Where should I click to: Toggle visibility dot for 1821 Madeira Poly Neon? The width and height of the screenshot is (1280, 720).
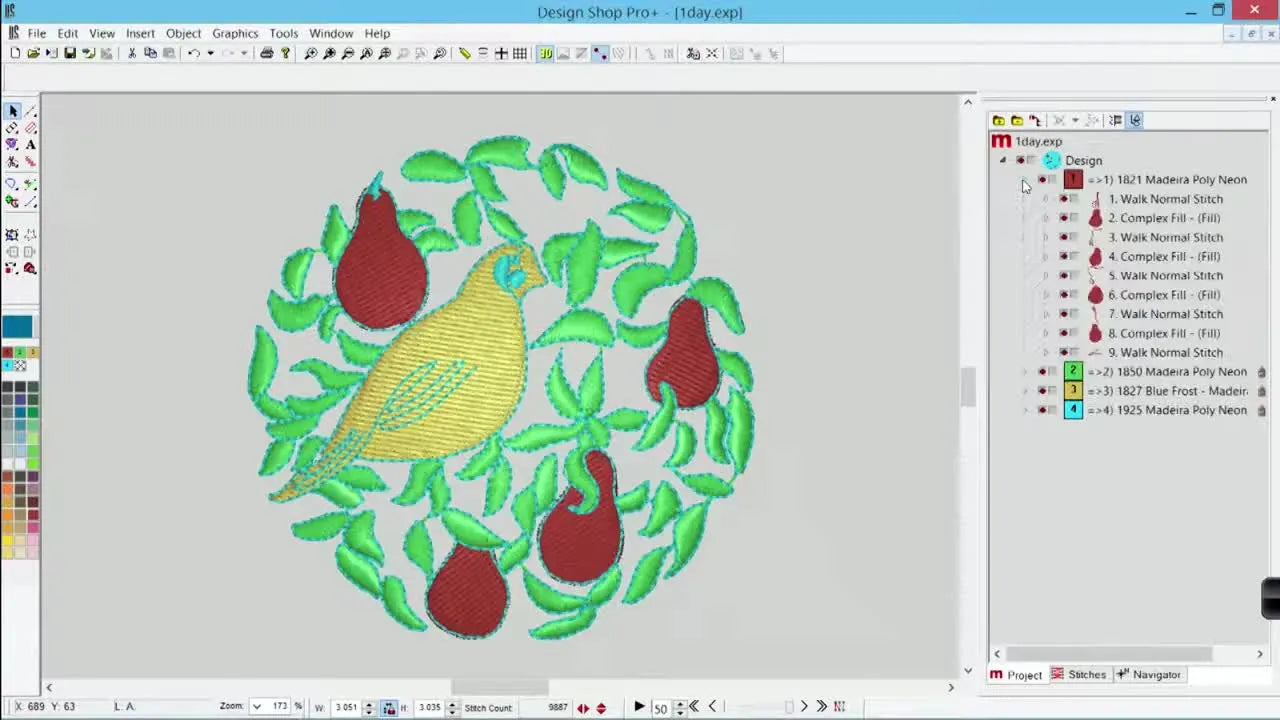click(1043, 179)
